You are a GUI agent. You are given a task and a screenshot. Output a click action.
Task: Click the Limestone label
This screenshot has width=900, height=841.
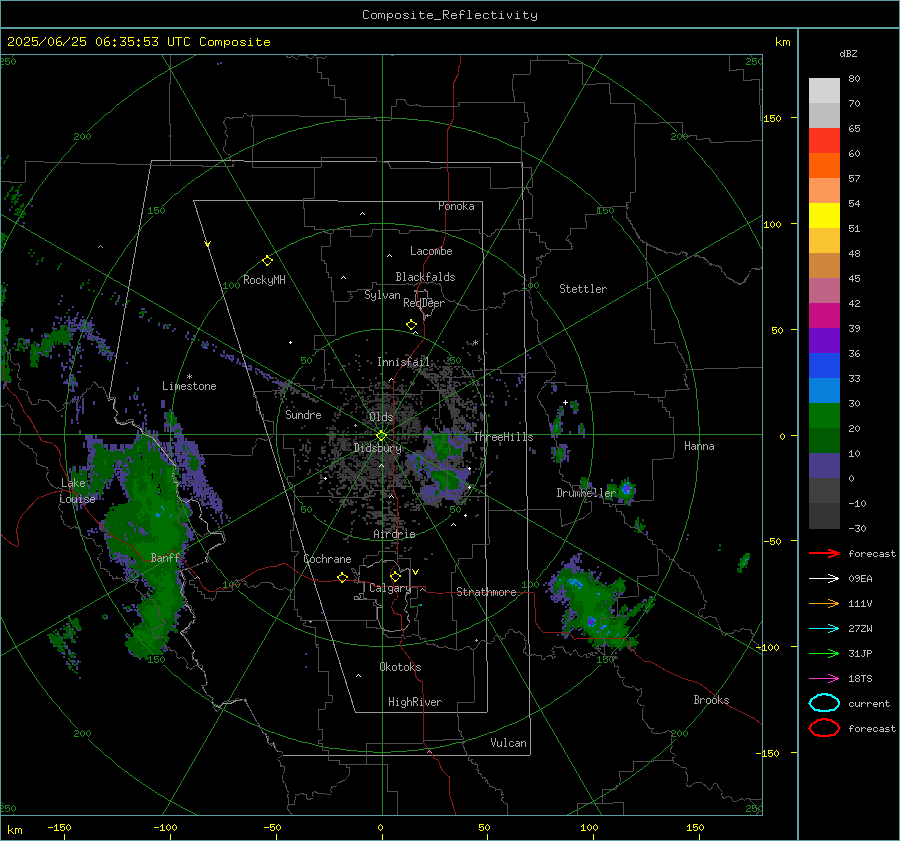click(189, 386)
